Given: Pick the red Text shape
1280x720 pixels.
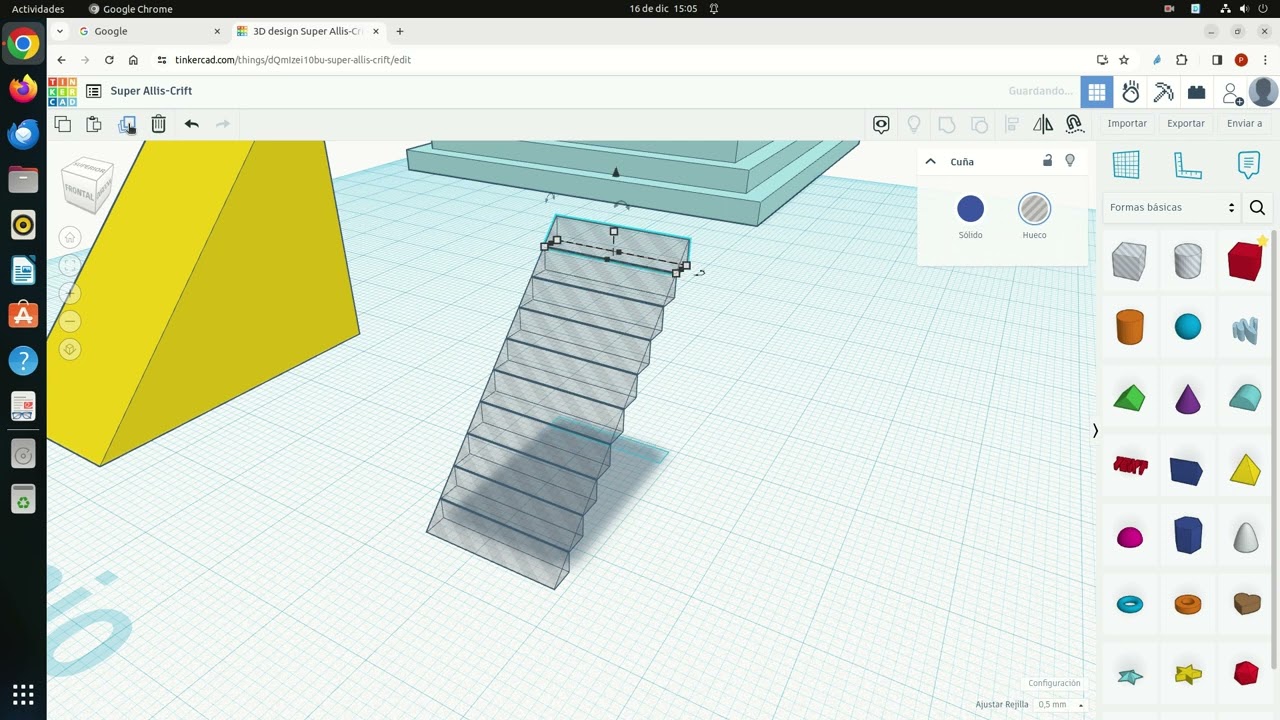Looking at the screenshot, I should tap(1130, 466).
